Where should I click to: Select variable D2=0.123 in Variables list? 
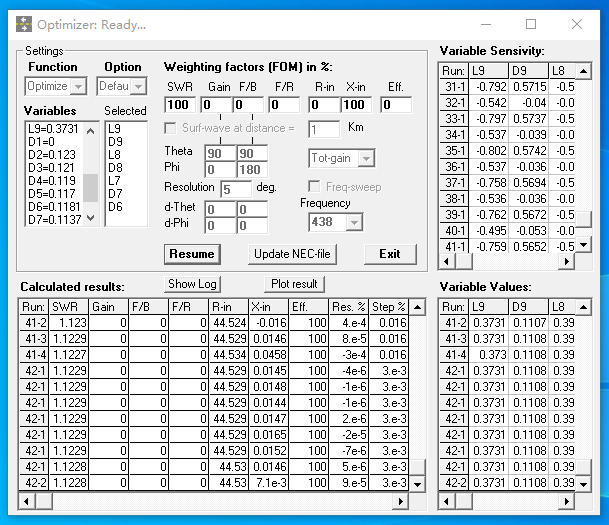pyautogui.click(x=54, y=155)
